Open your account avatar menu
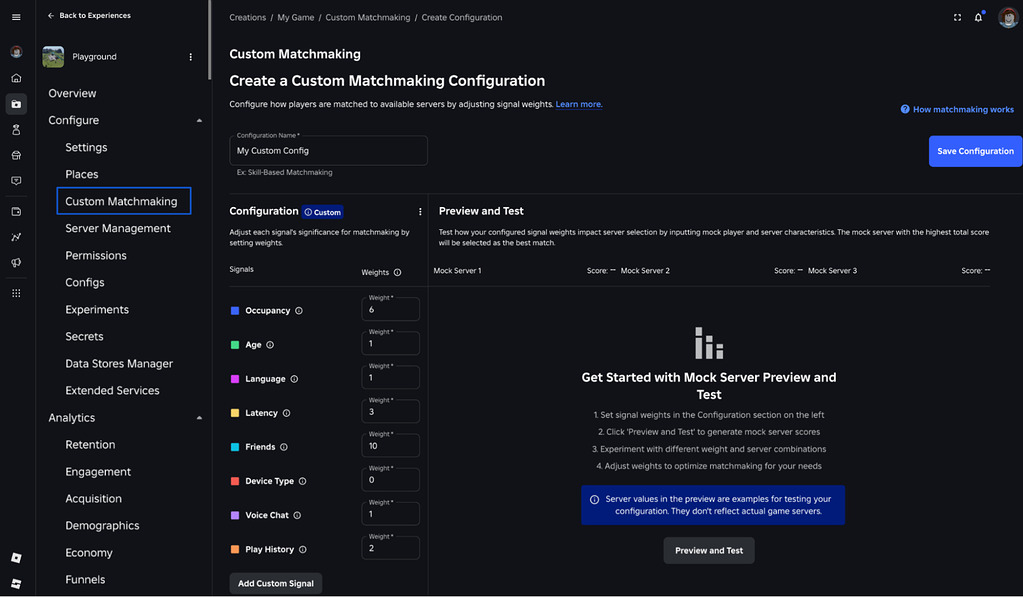 pyautogui.click(x=1007, y=16)
